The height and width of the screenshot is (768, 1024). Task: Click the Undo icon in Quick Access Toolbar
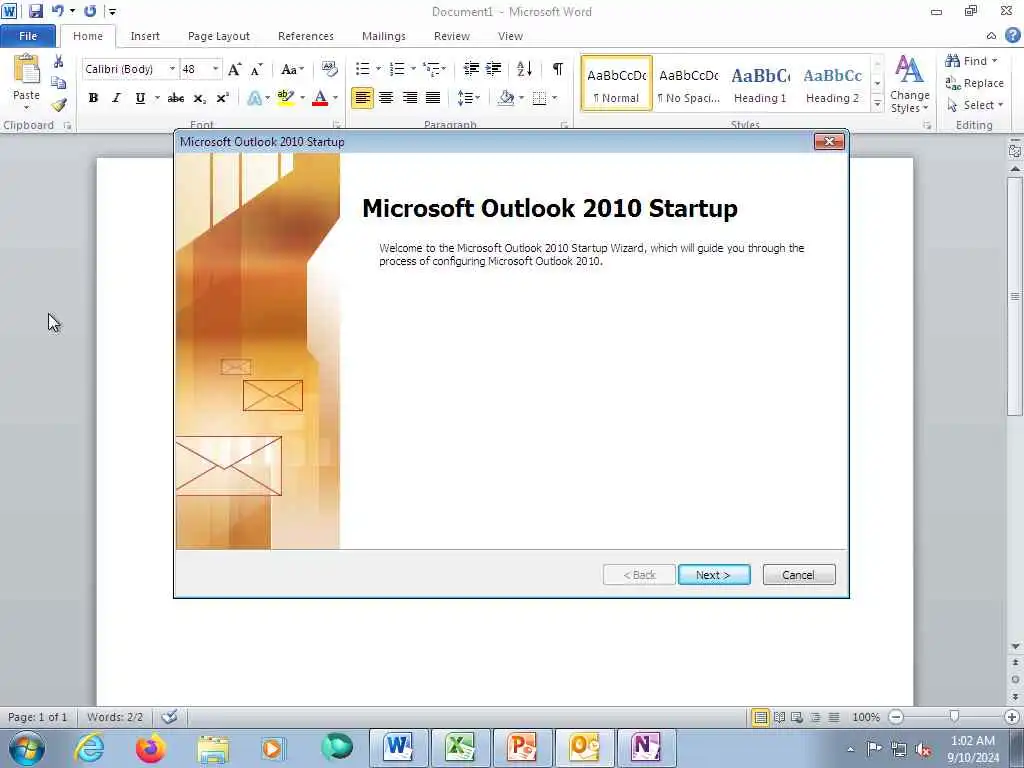[57, 11]
